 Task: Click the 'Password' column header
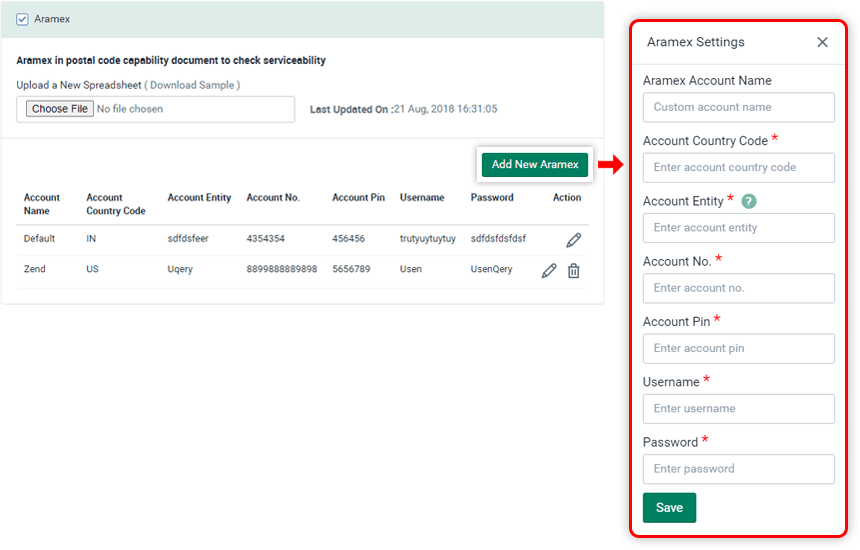(492, 197)
